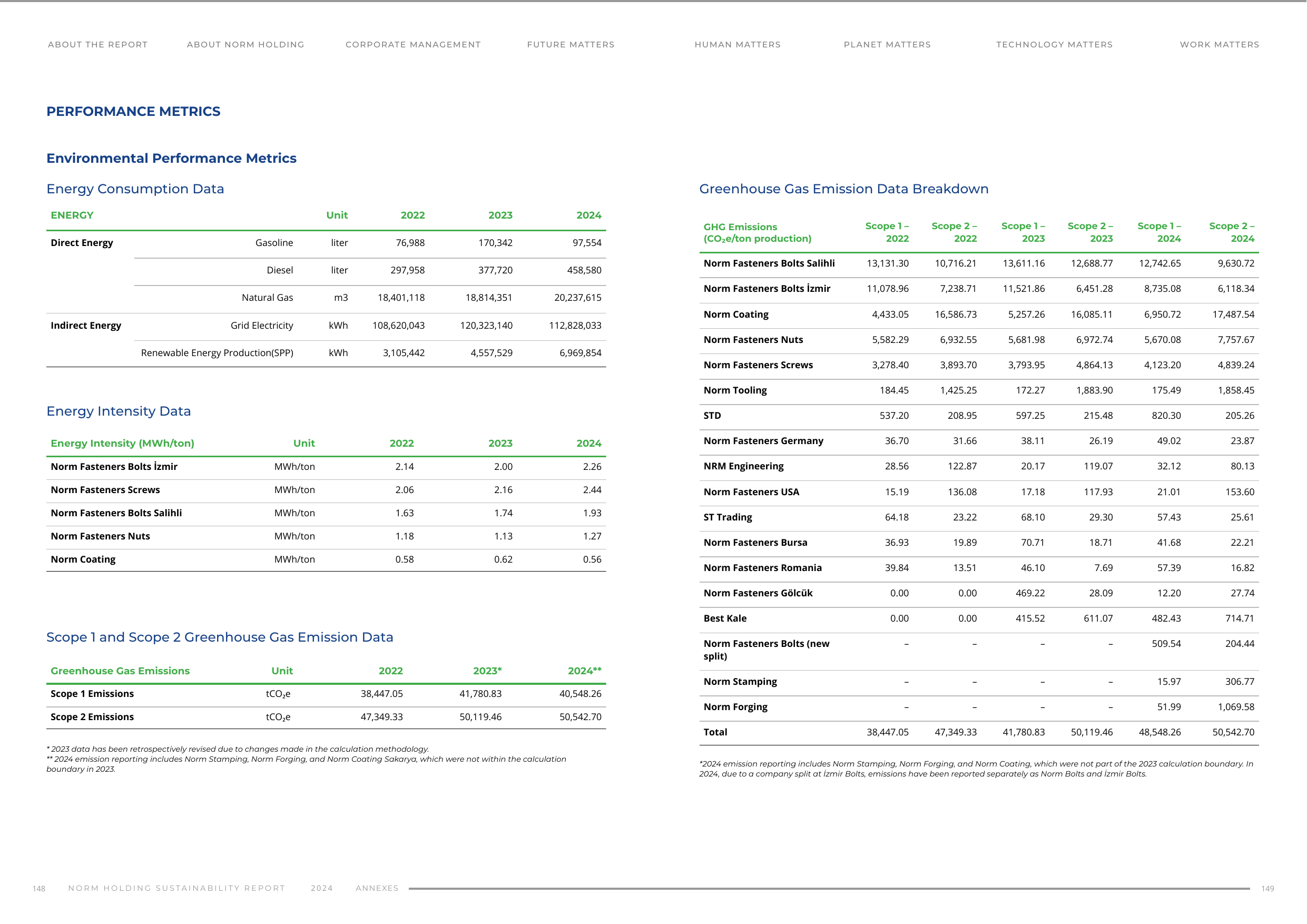Select Natural Gas 2022 value 18,401,118
The width and height of the screenshot is (1307, 924).
tap(401, 297)
